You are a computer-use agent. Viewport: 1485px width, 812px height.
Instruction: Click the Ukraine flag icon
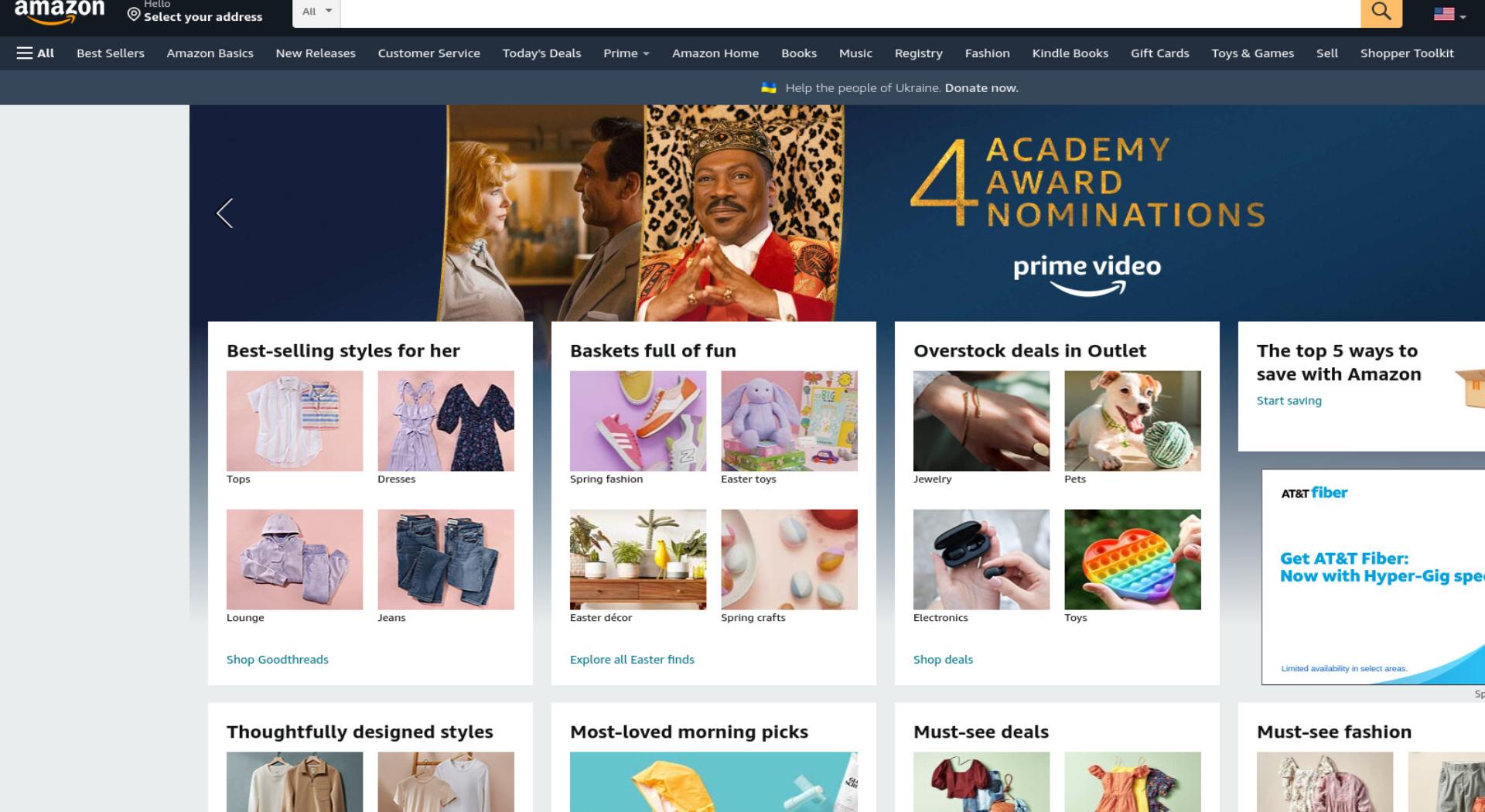[769, 88]
